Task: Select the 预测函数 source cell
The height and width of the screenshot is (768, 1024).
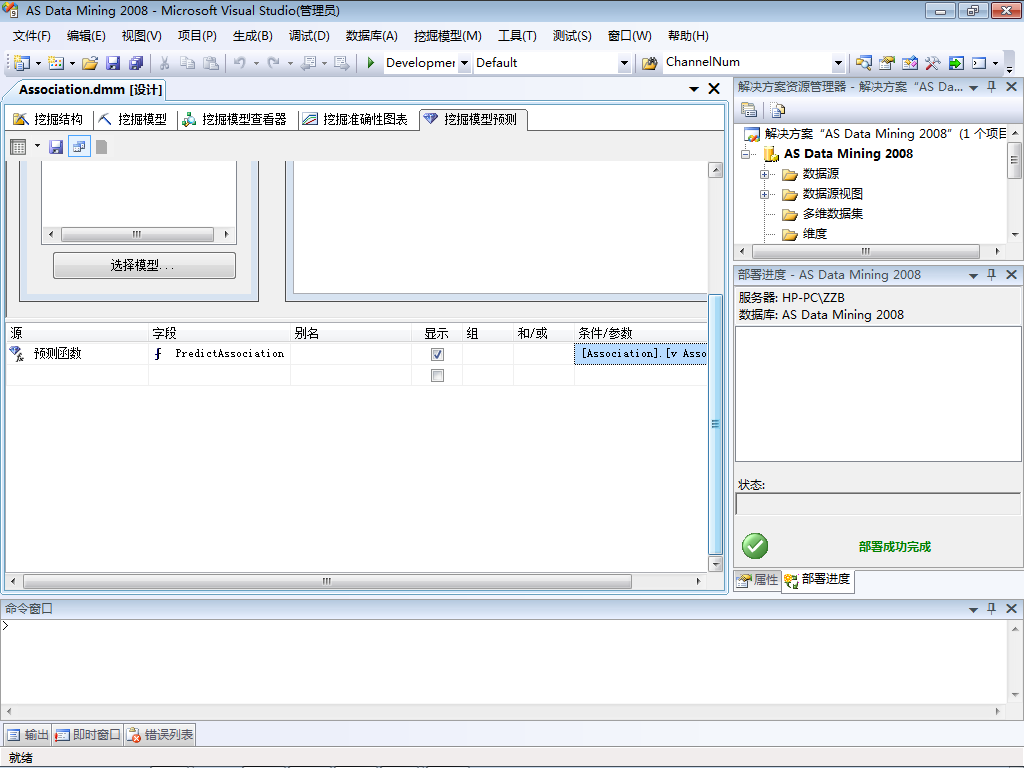Action: (77, 353)
